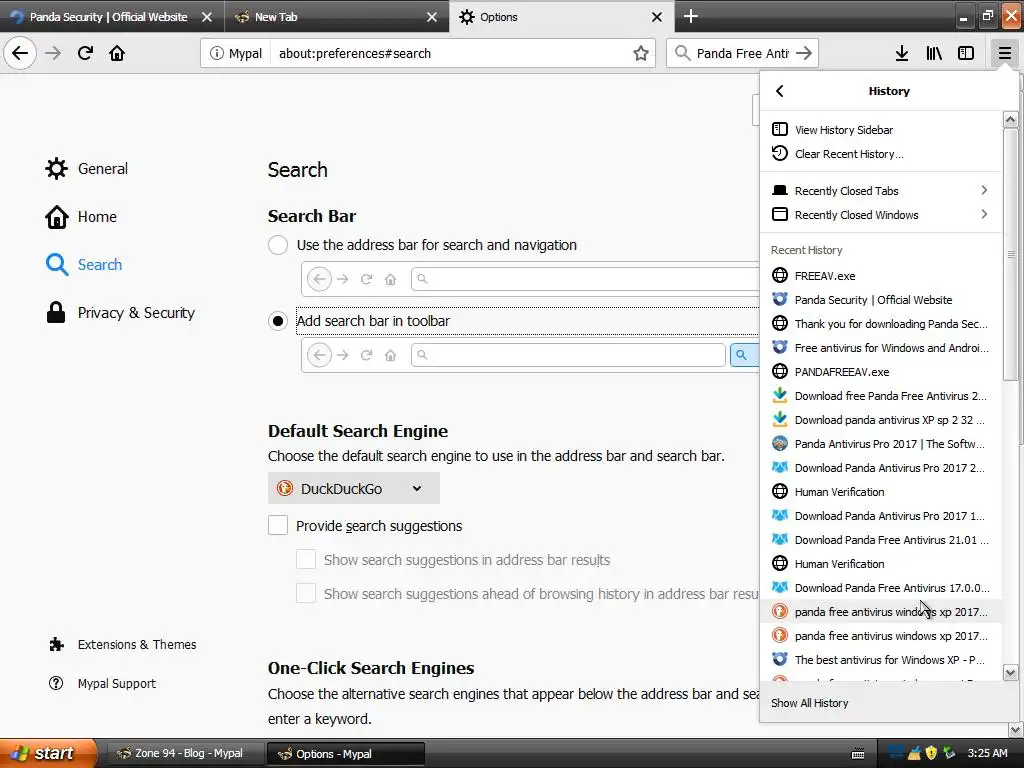Screen dimensions: 1024x768
Task: Select address bar for search and navigation
Action: (278, 245)
